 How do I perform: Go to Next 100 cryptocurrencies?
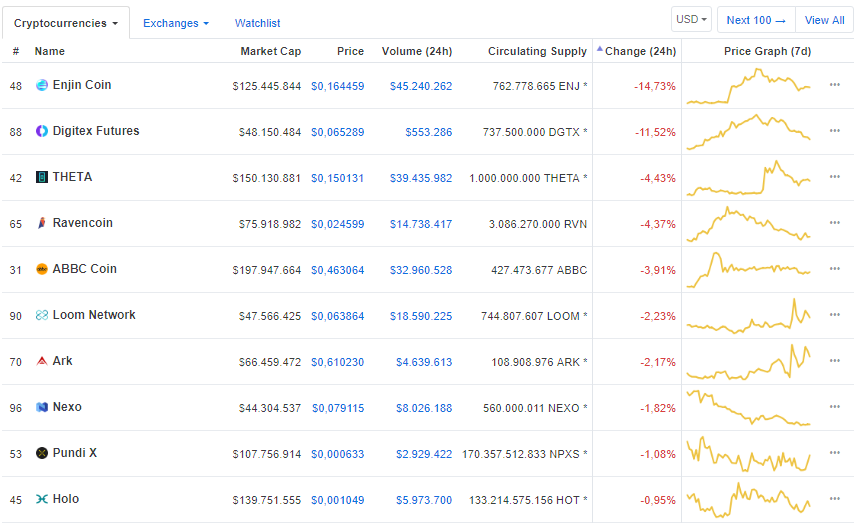tap(756, 20)
